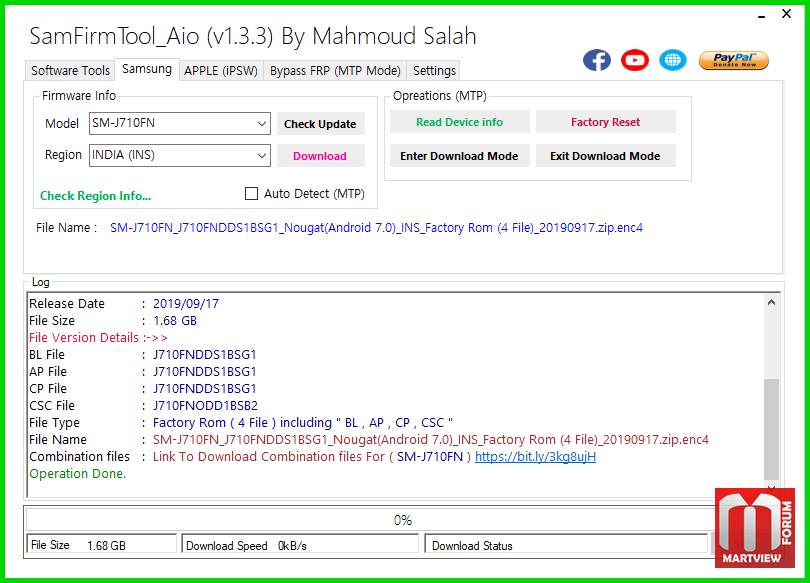Open Check Region Info link
810x583 pixels.
(x=96, y=196)
